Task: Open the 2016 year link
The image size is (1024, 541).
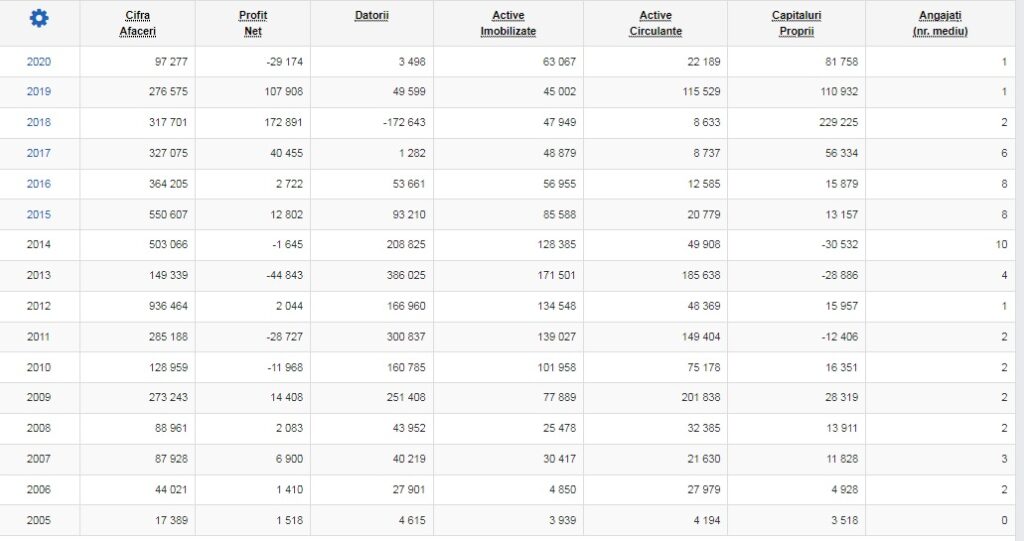Action: click(39, 184)
